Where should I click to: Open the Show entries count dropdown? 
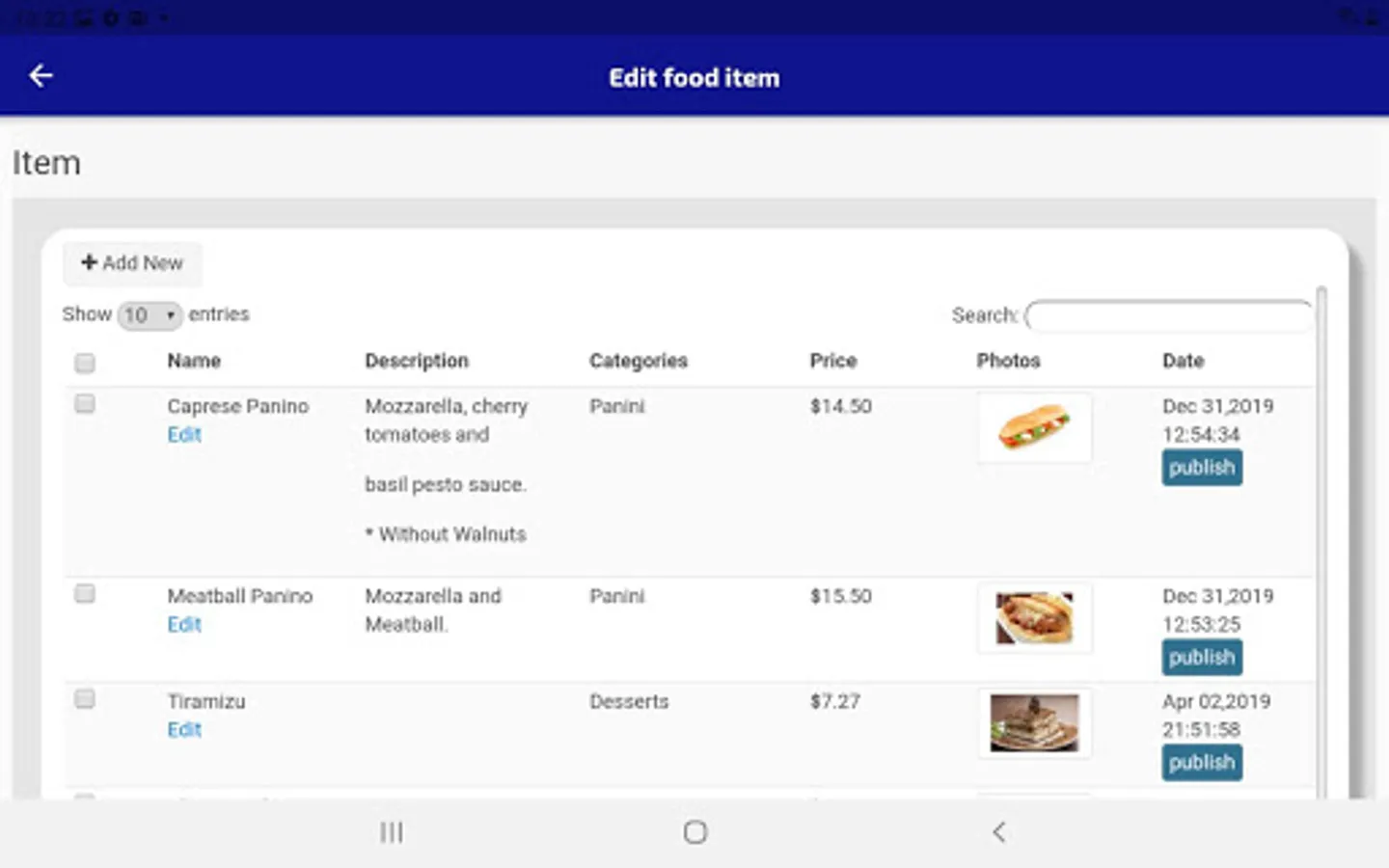(x=150, y=315)
